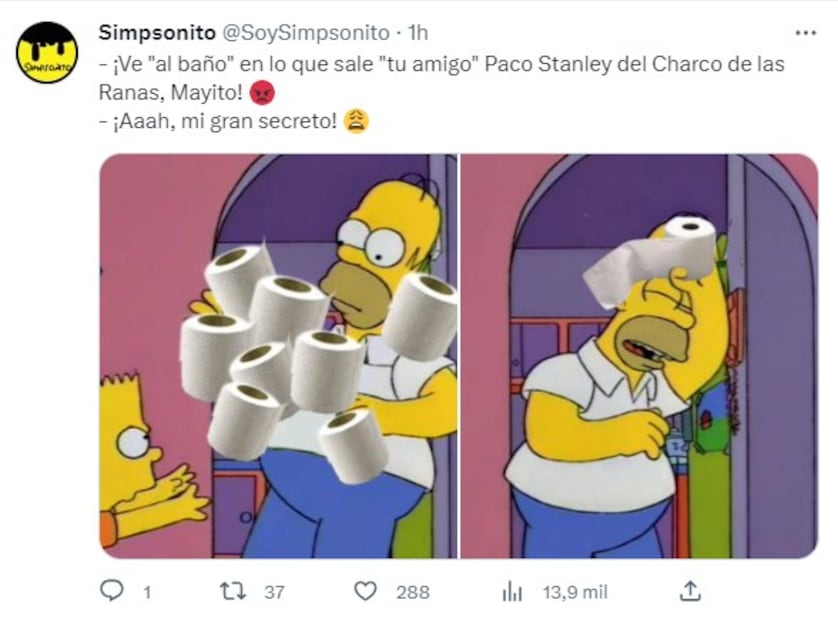Click the 288 likes count
838x620 pixels.
(x=413, y=592)
